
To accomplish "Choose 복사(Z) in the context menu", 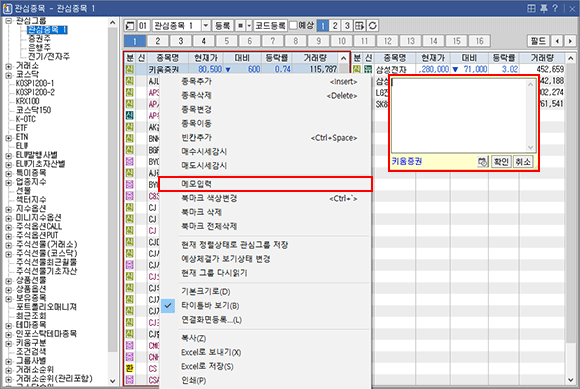I will (x=265, y=338).
